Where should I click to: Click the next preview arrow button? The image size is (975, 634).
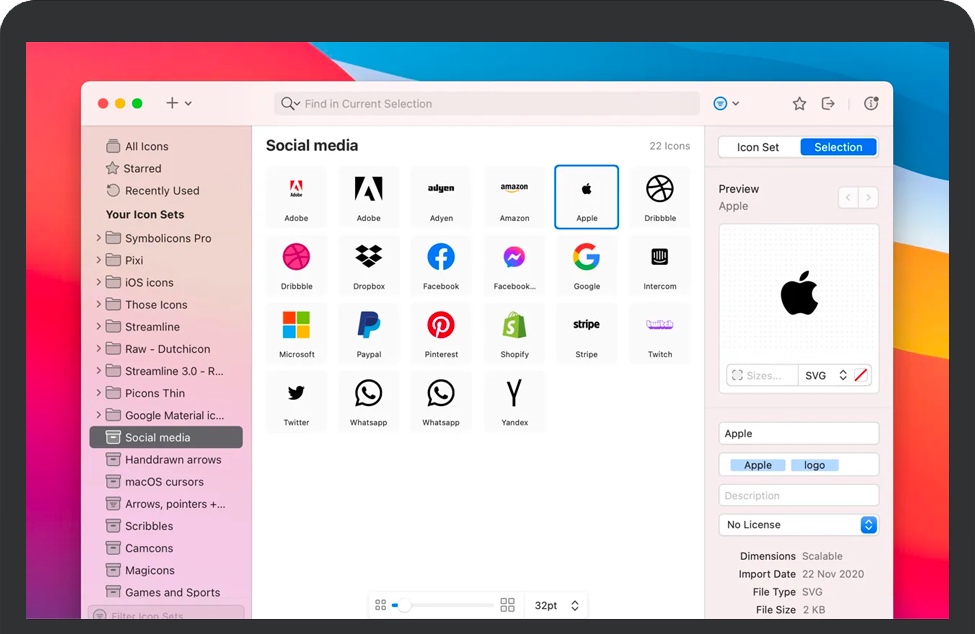pos(868,198)
